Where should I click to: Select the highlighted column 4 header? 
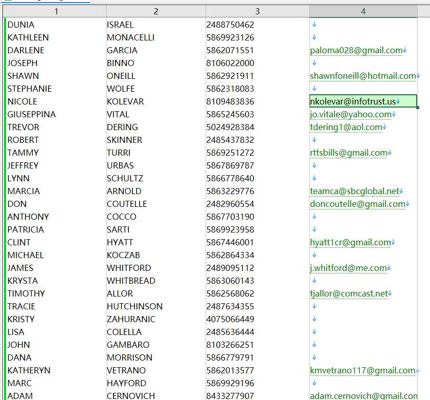point(363,12)
